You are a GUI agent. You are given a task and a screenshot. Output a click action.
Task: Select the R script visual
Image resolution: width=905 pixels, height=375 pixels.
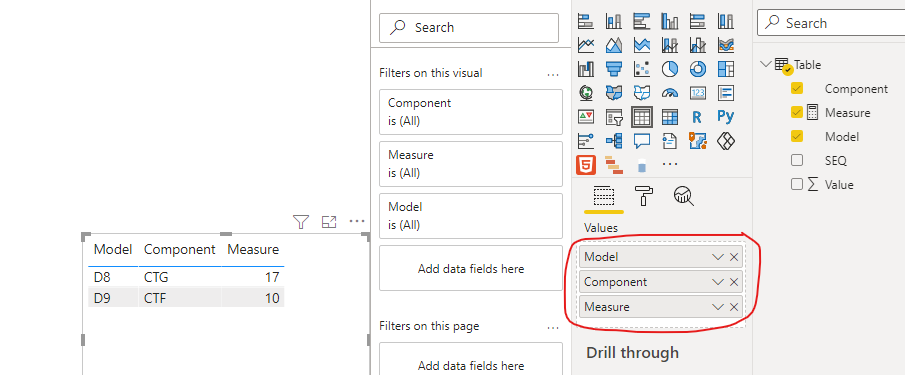pos(697,117)
